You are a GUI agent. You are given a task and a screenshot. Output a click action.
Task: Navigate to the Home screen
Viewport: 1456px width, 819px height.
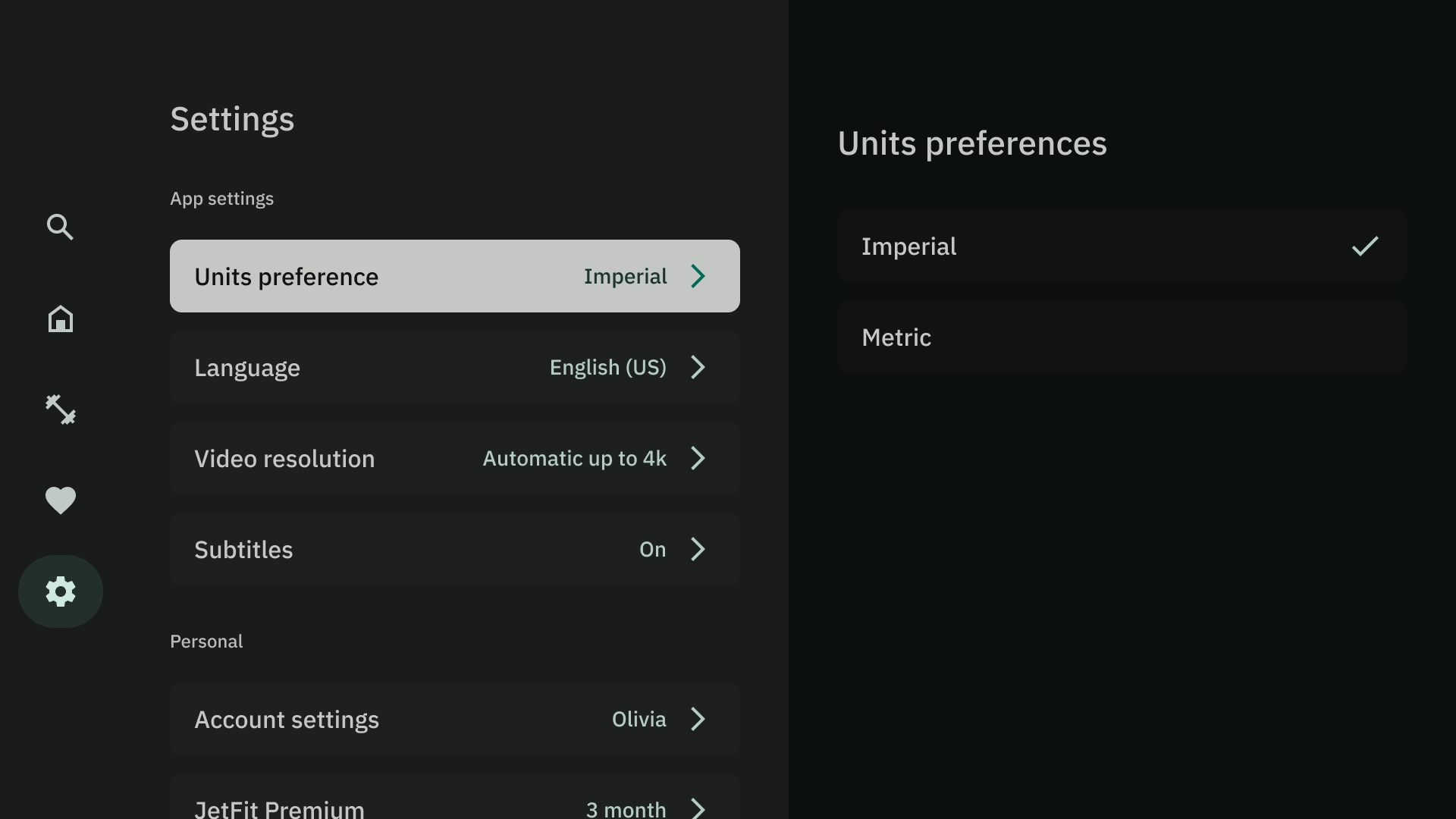pos(60,318)
